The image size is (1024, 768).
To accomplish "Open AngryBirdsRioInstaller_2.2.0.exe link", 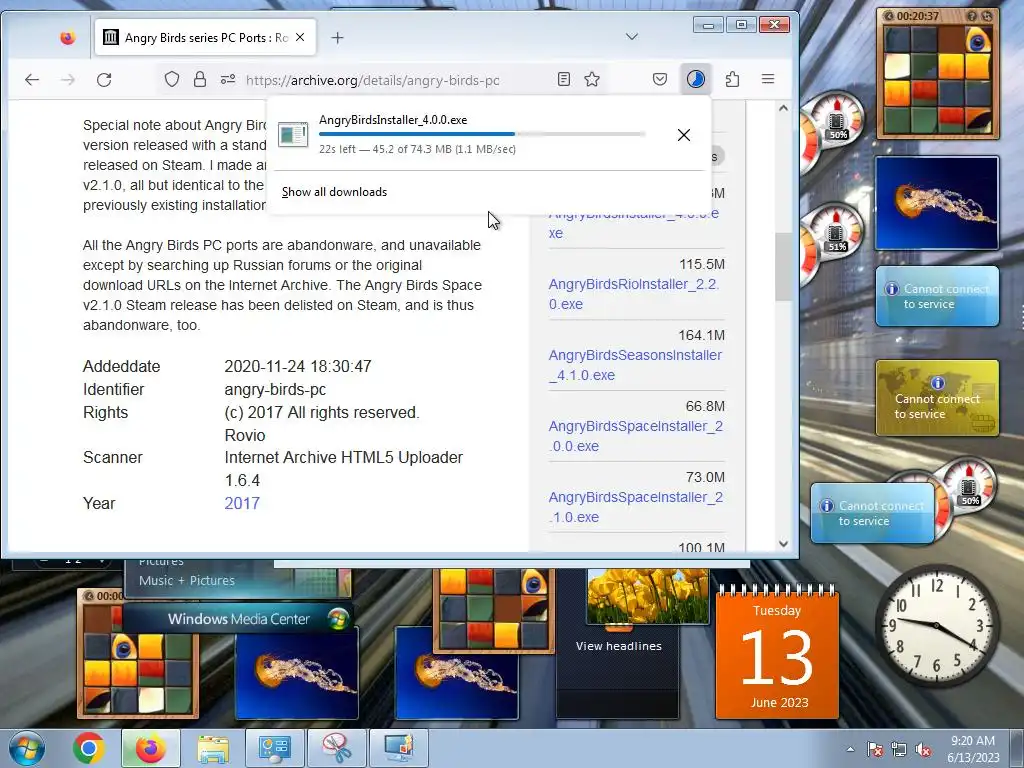I will pos(633,294).
